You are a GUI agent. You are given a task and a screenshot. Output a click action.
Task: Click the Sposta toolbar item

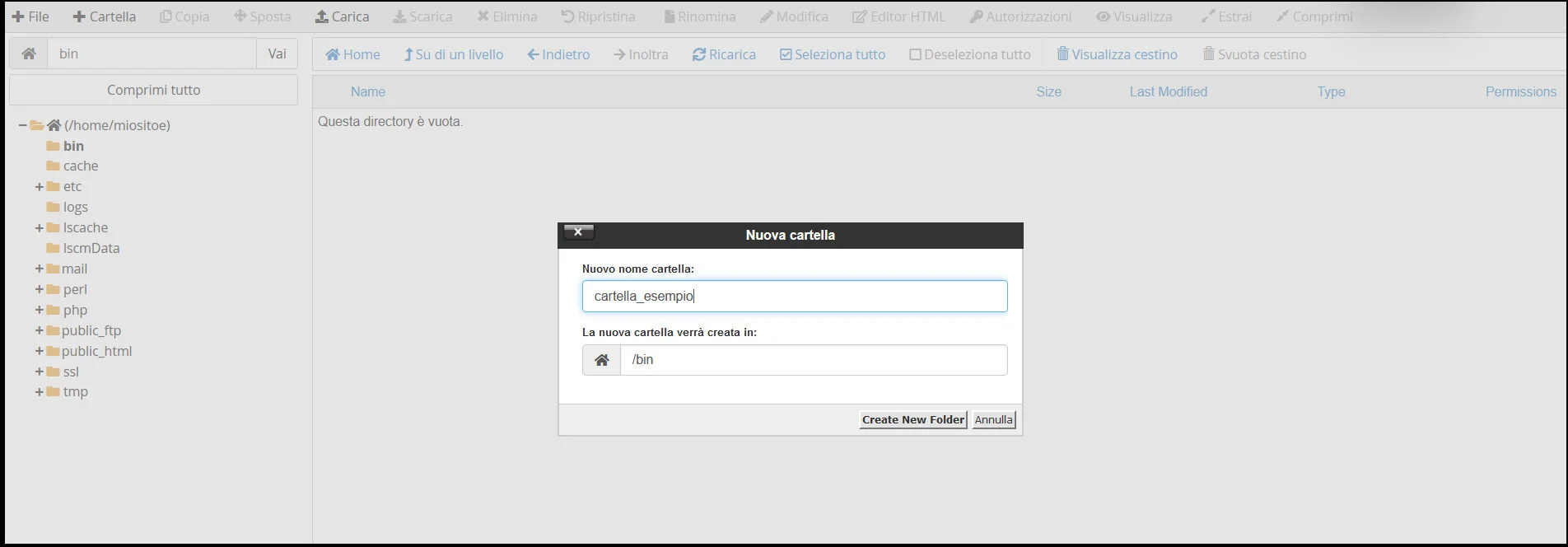coord(263,16)
